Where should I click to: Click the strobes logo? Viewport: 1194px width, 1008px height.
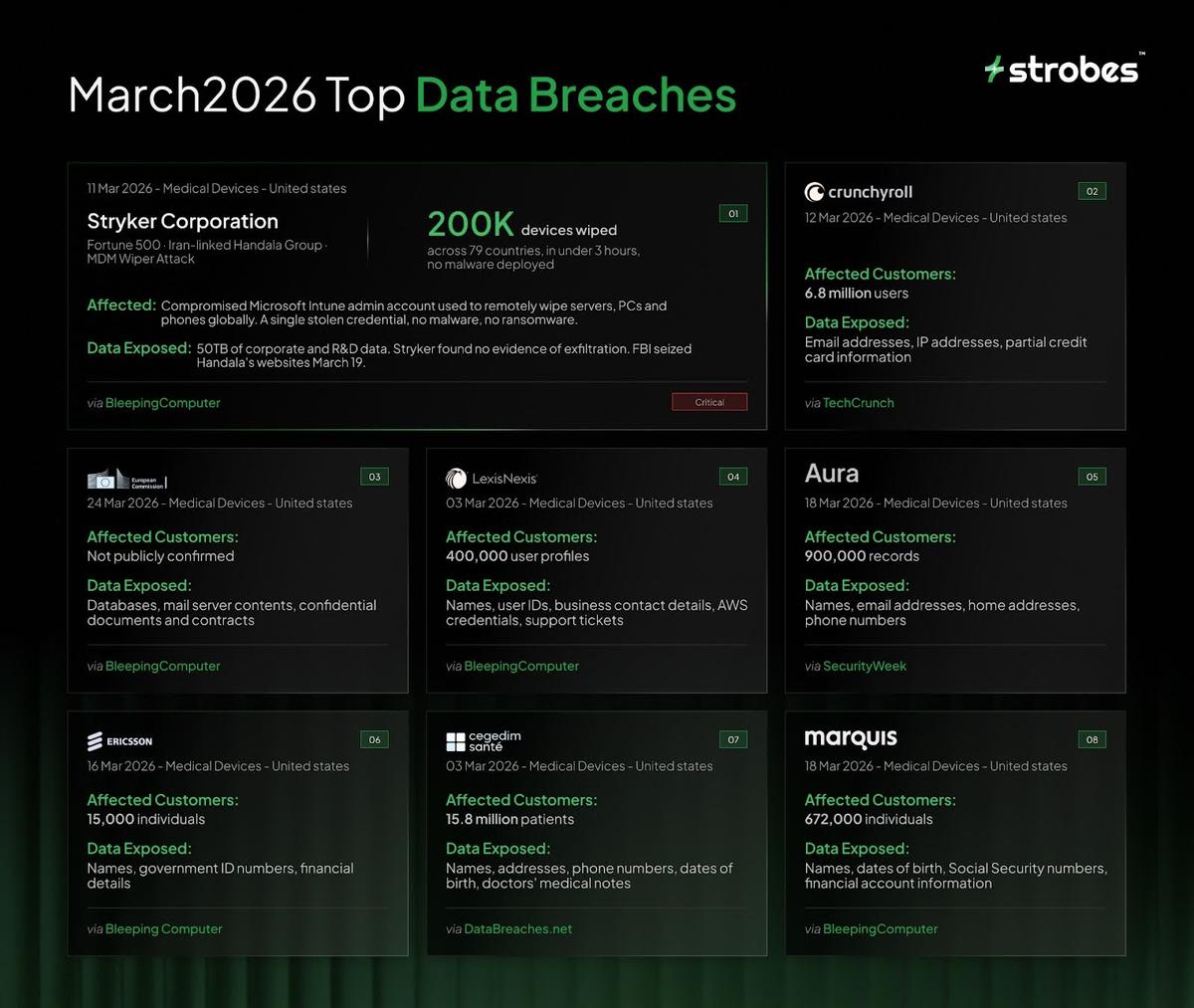pos(1064,69)
